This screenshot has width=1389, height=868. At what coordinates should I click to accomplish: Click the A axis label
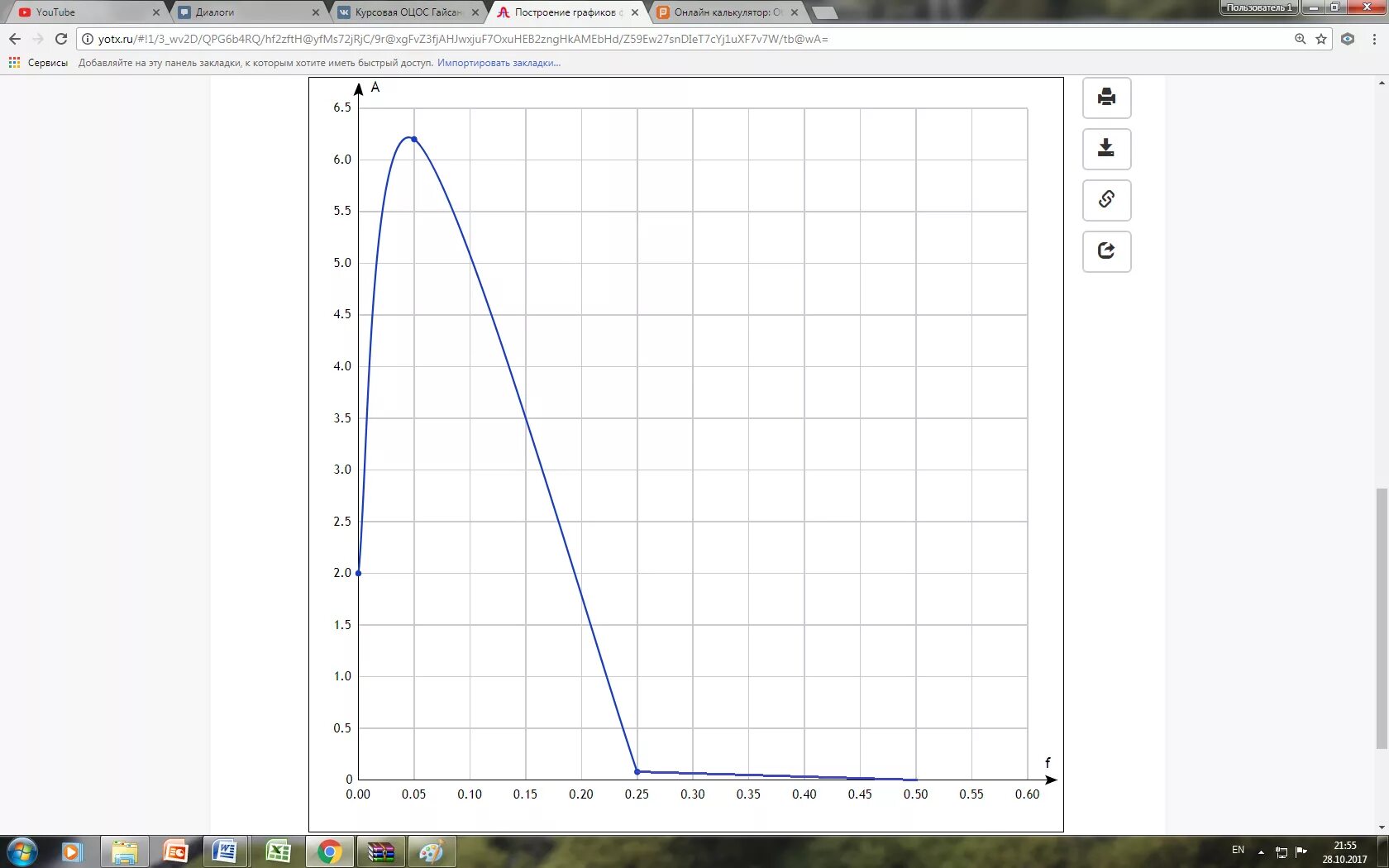click(x=375, y=87)
